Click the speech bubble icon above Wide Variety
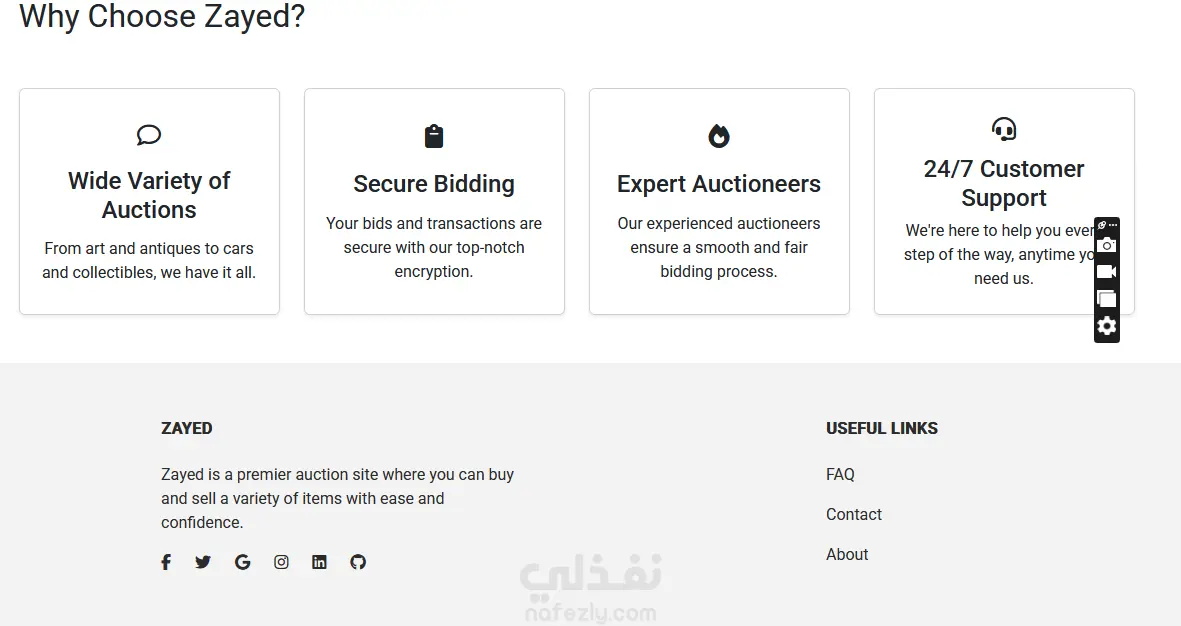The width and height of the screenshot is (1181, 626). pyautogui.click(x=149, y=135)
